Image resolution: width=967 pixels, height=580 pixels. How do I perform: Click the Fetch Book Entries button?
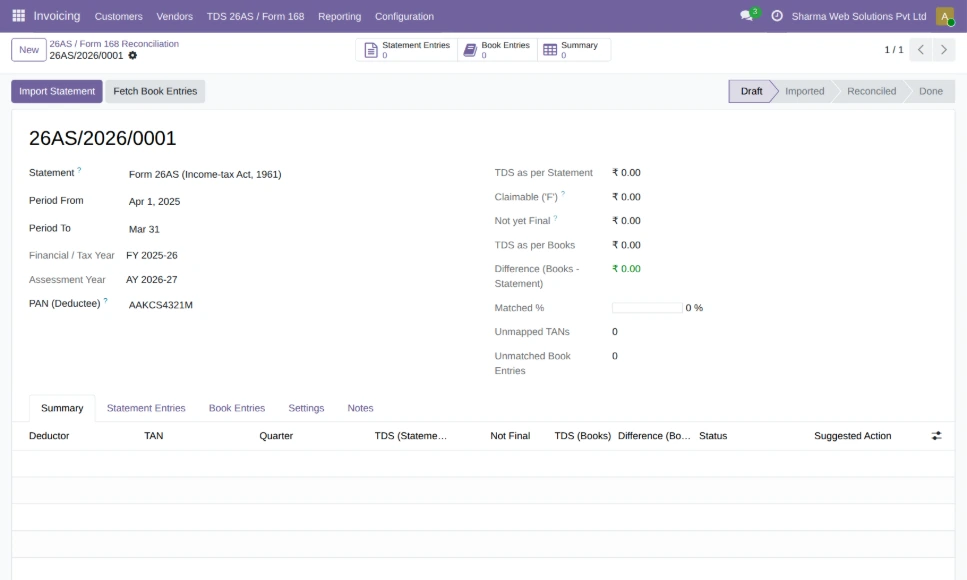click(x=155, y=91)
